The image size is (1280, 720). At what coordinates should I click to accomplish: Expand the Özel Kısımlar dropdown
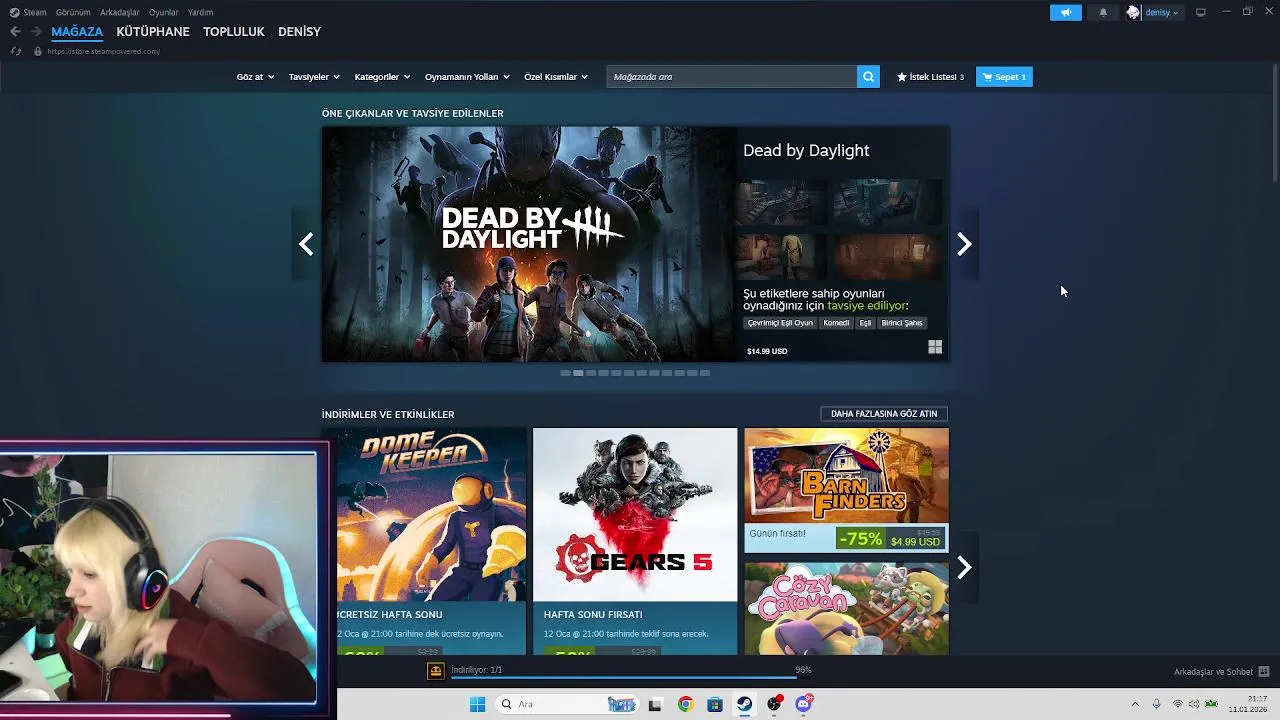click(556, 77)
